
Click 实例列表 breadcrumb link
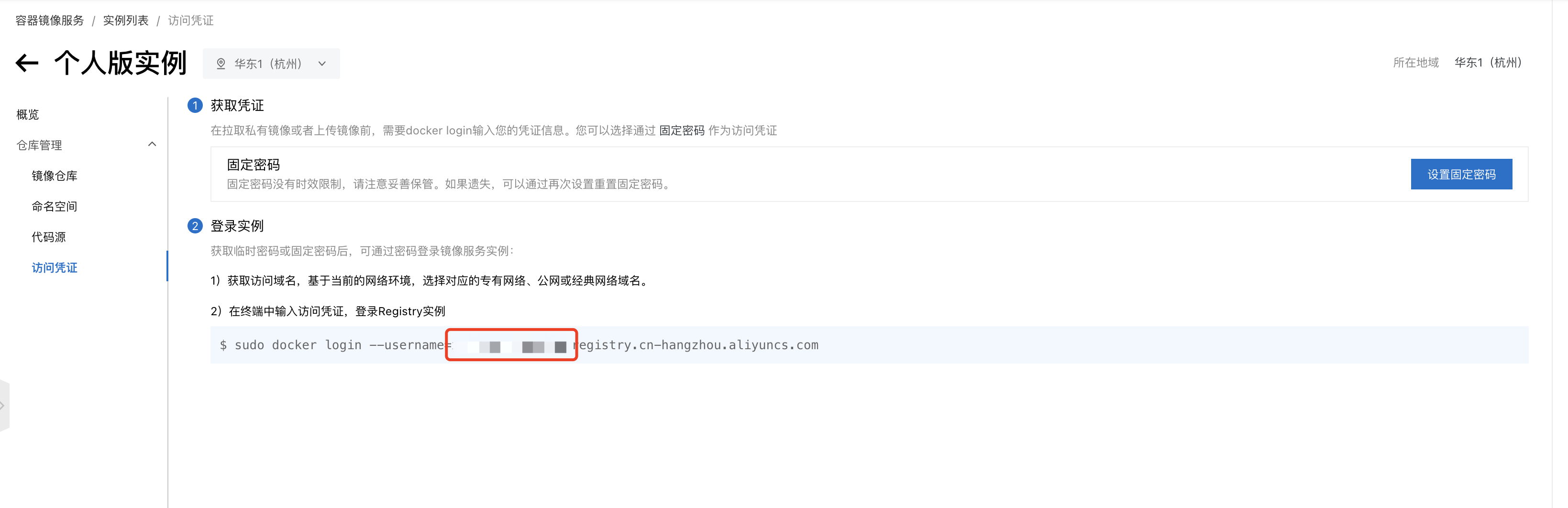click(x=125, y=21)
